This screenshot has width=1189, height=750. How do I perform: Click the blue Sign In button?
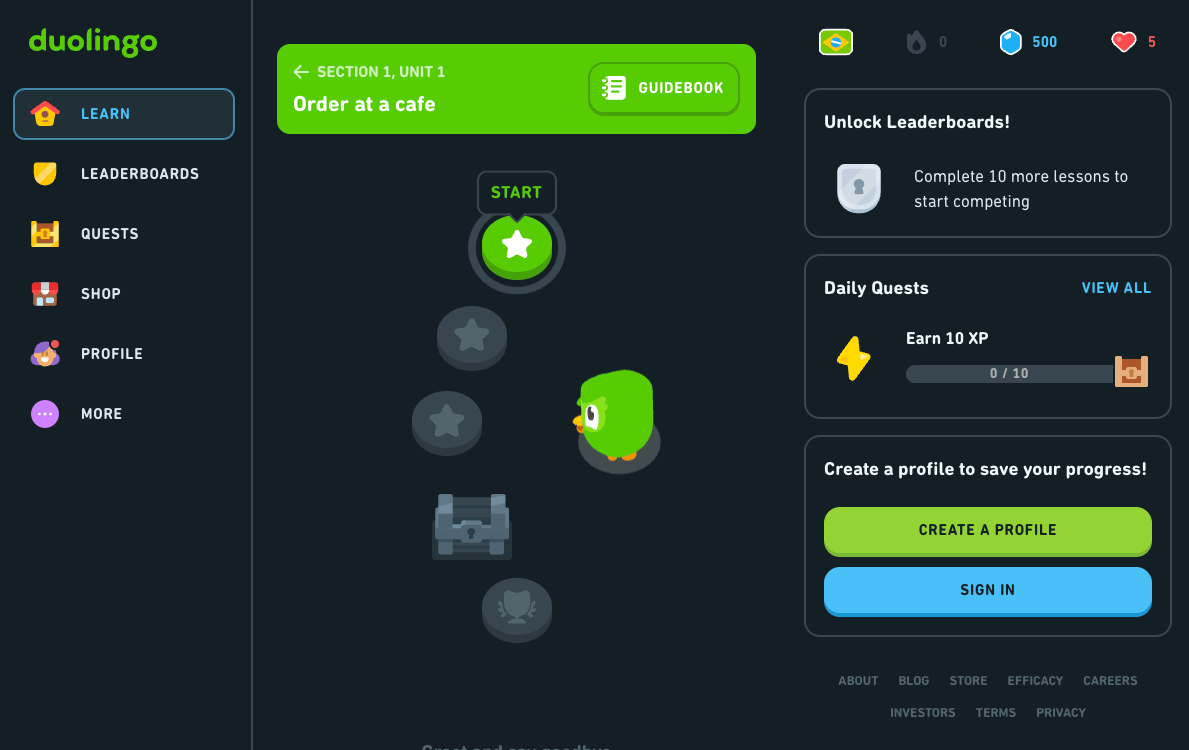[987, 591]
